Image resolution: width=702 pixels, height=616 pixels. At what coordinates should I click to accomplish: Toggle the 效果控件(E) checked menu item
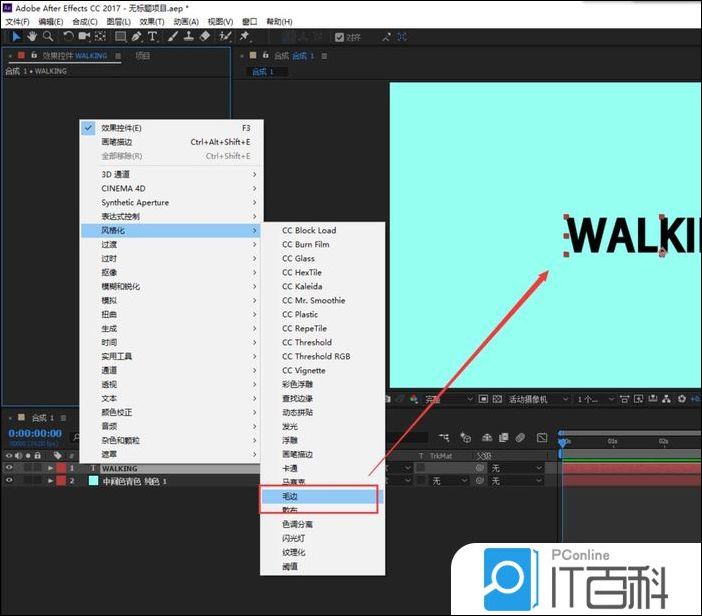[172, 128]
